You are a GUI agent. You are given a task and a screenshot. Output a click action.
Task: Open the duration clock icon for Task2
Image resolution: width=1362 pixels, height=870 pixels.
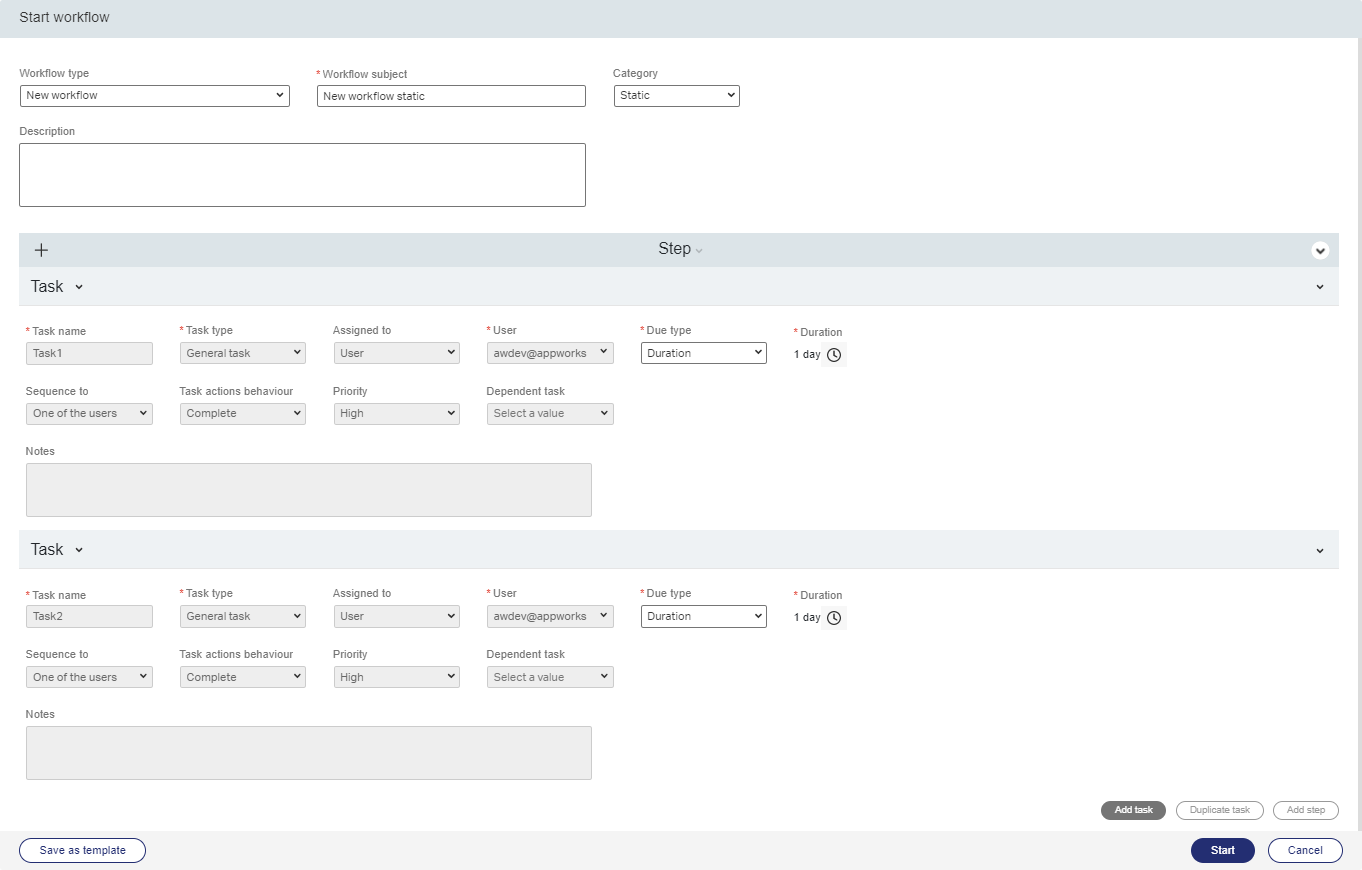tap(834, 618)
